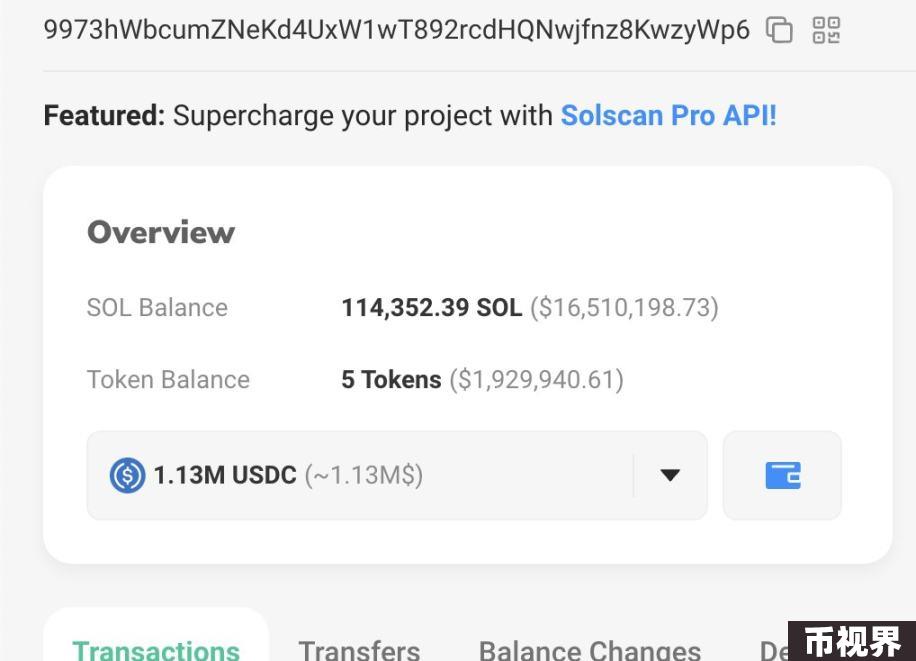Follow the Solscan Pro API! link
916x661 pixels.
coord(669,115)
